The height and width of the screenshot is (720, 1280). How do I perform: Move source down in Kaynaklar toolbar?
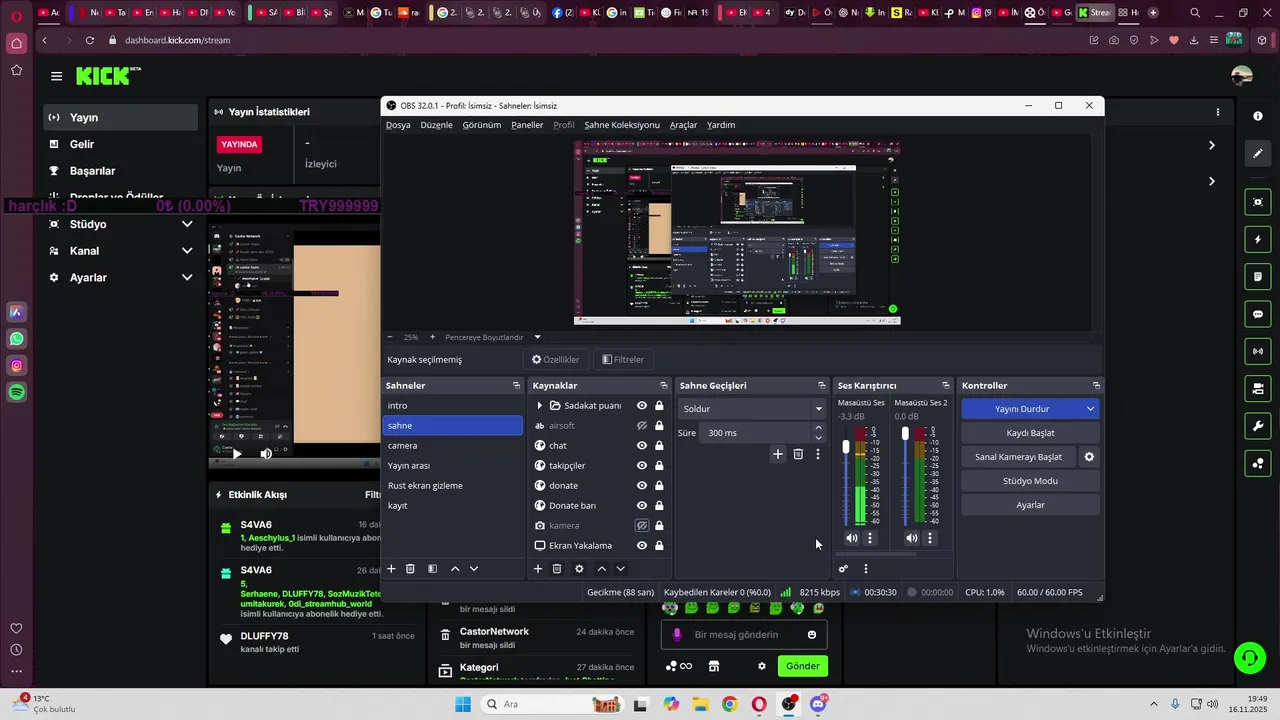(x=621, y=569)
